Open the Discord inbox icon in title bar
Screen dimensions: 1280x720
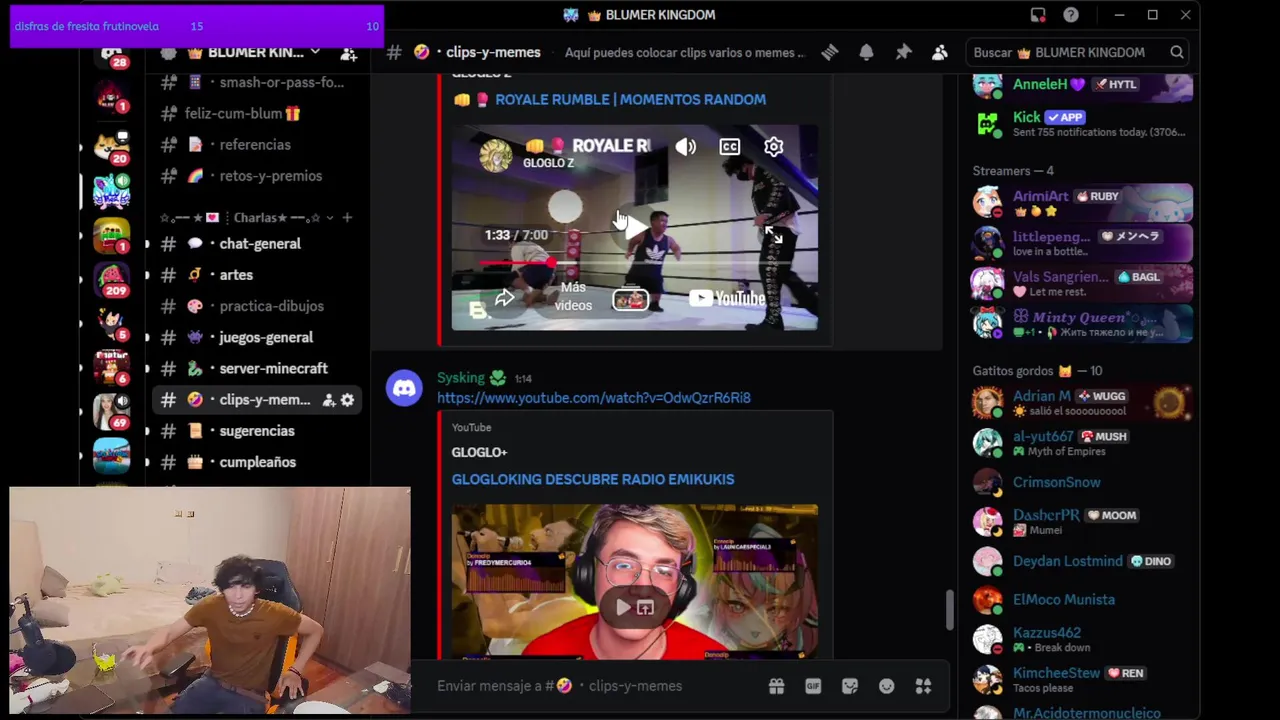[1038, 15]
